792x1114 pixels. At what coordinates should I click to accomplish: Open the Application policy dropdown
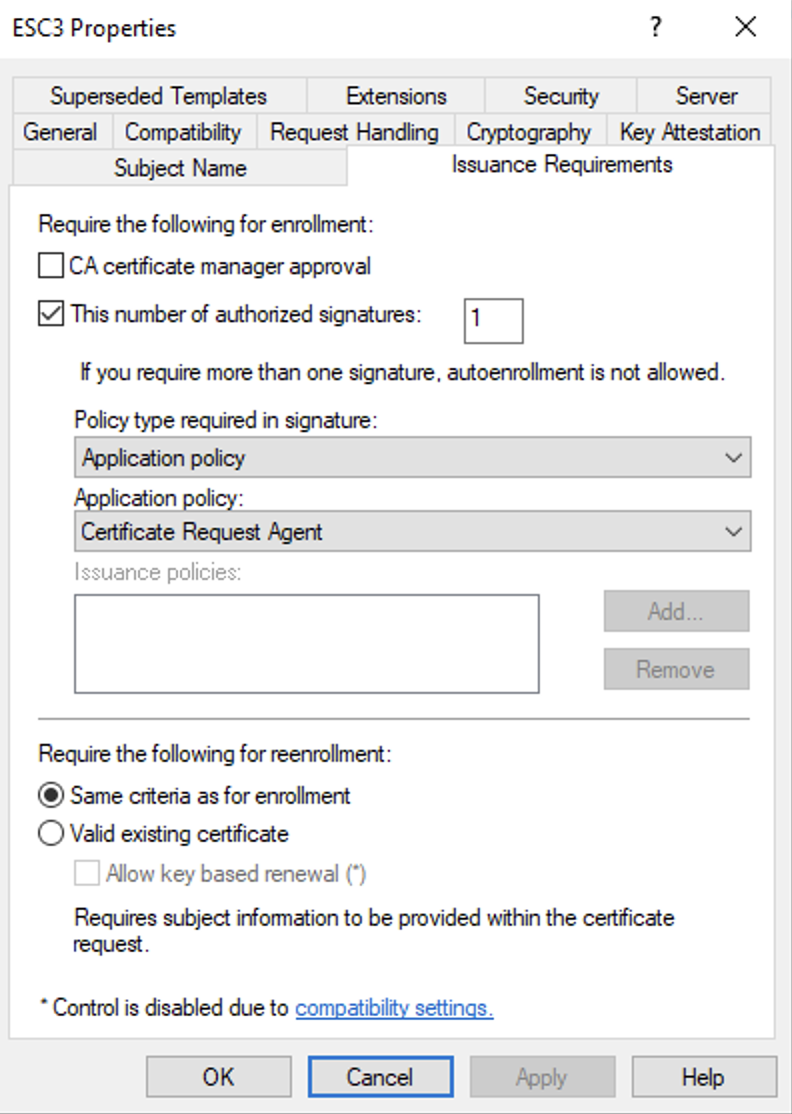point(412,531)
